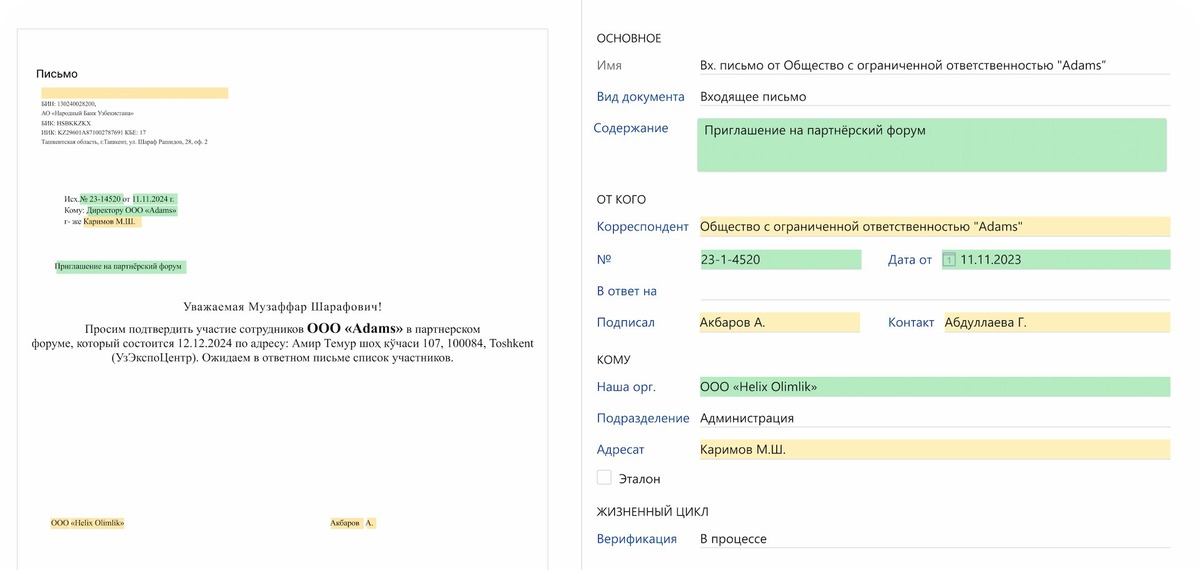1200x570 pixels.
Task: Focus the empty В ответ на field
Action: pyautogui.click(x=934, y=291)
